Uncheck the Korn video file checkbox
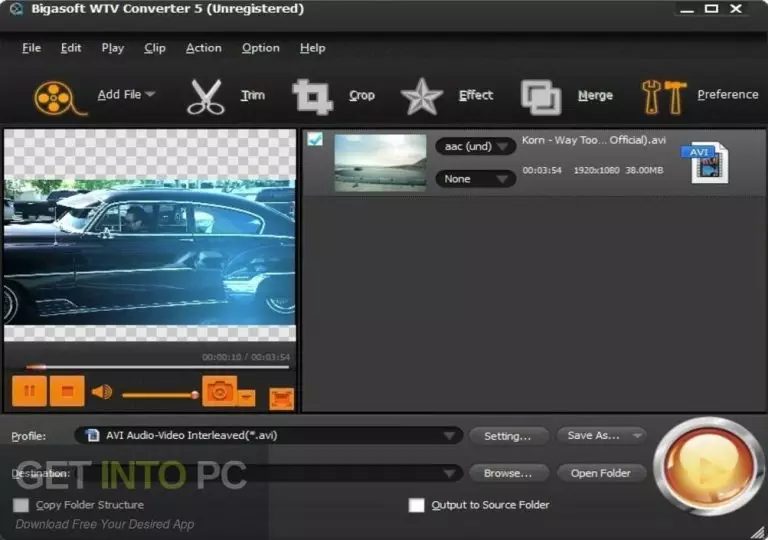This screenshot has height=540, width=768. coord(315,140)
